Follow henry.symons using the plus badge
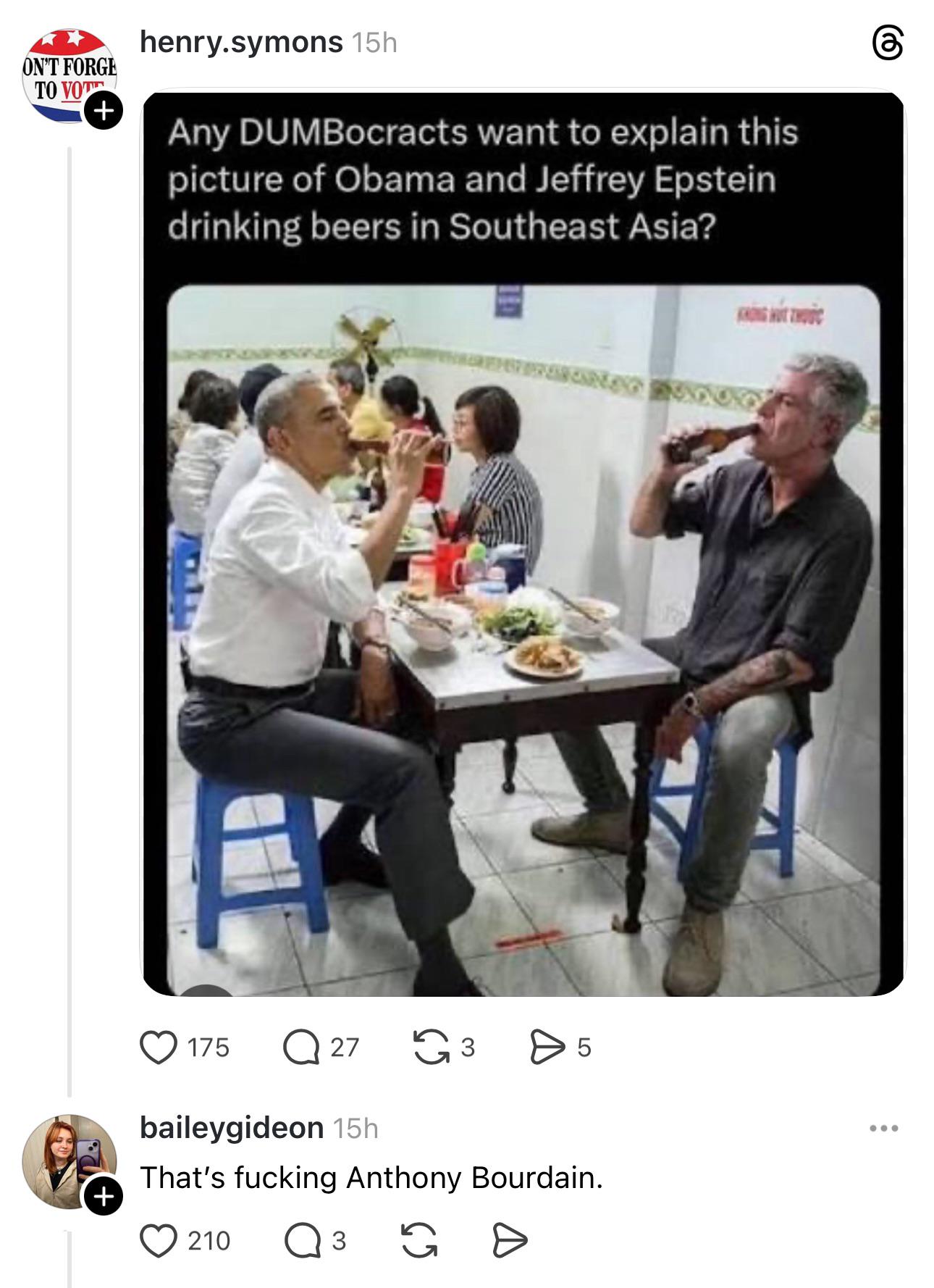 coord(104,112)
